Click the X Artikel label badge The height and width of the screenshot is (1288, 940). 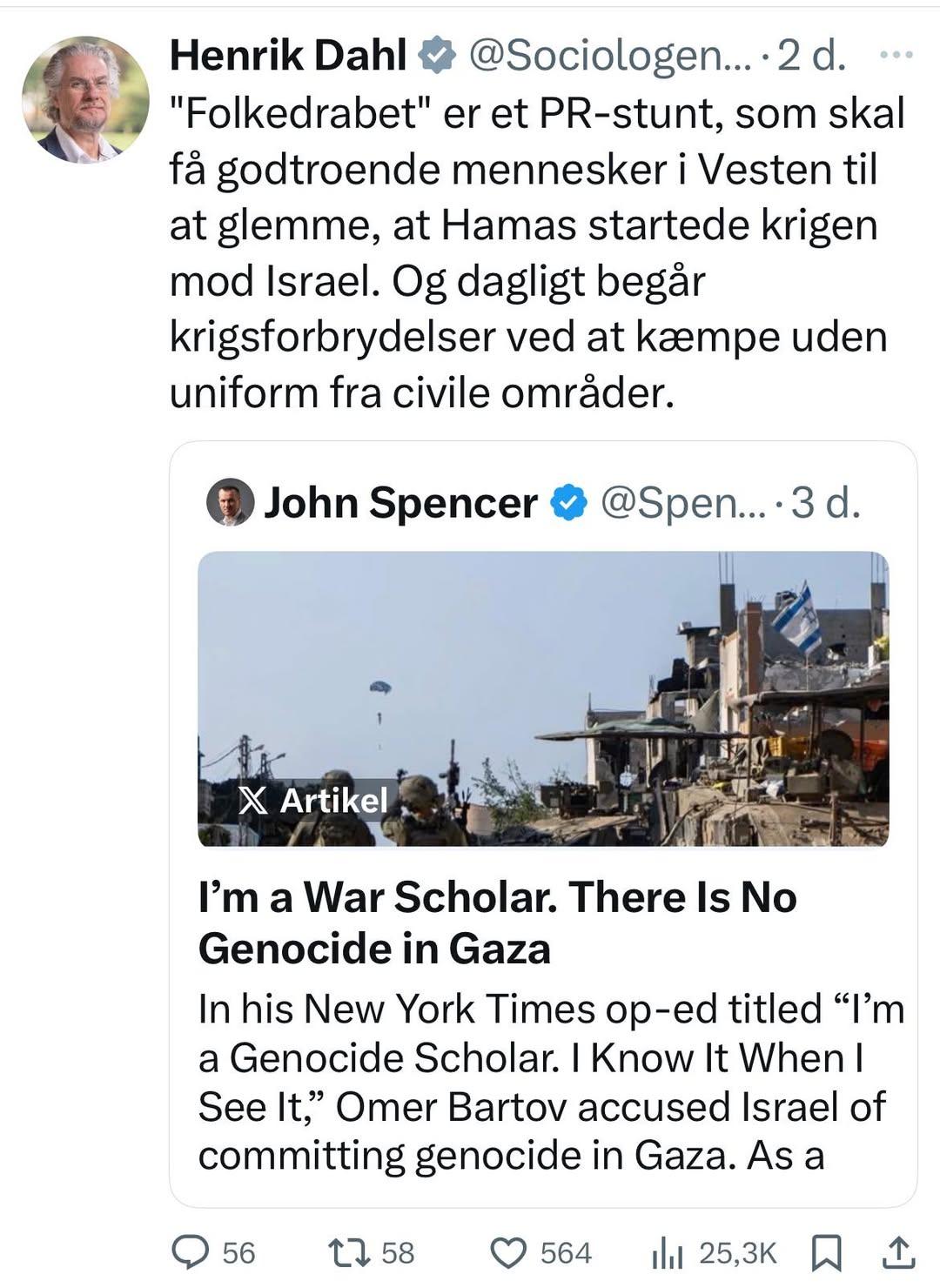[313, 800]
